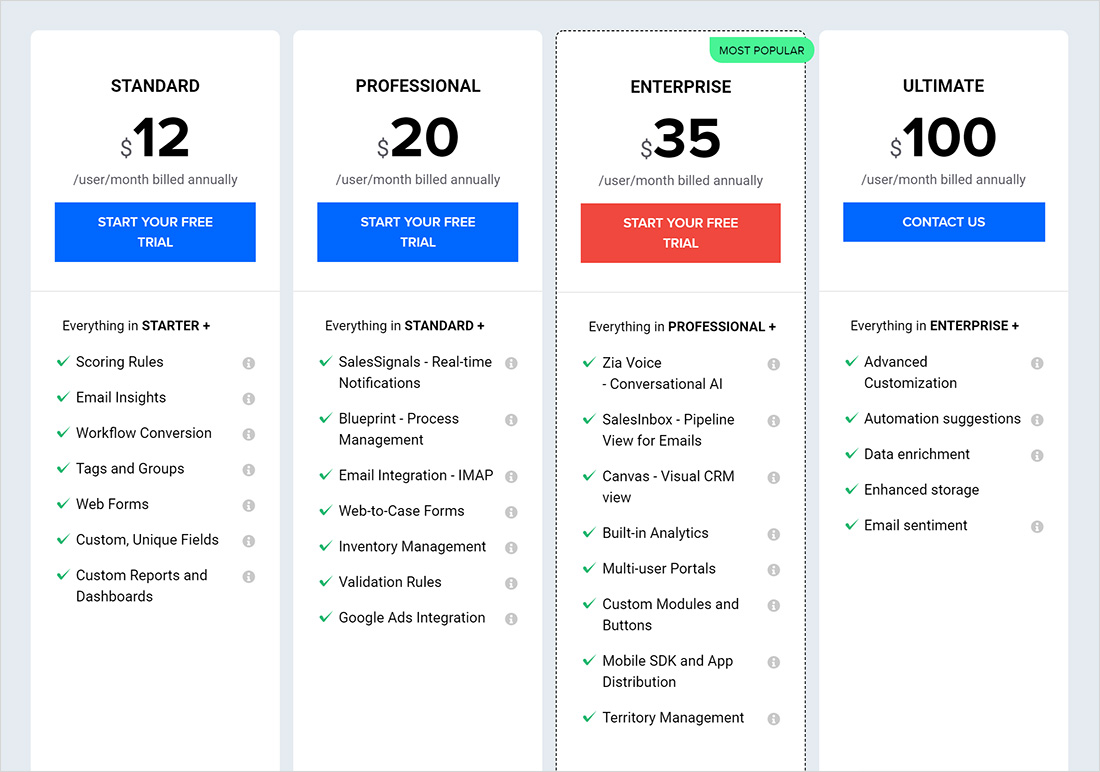Click info icon beside Territory Management
1100x772 pixels.
pos(773,719)
